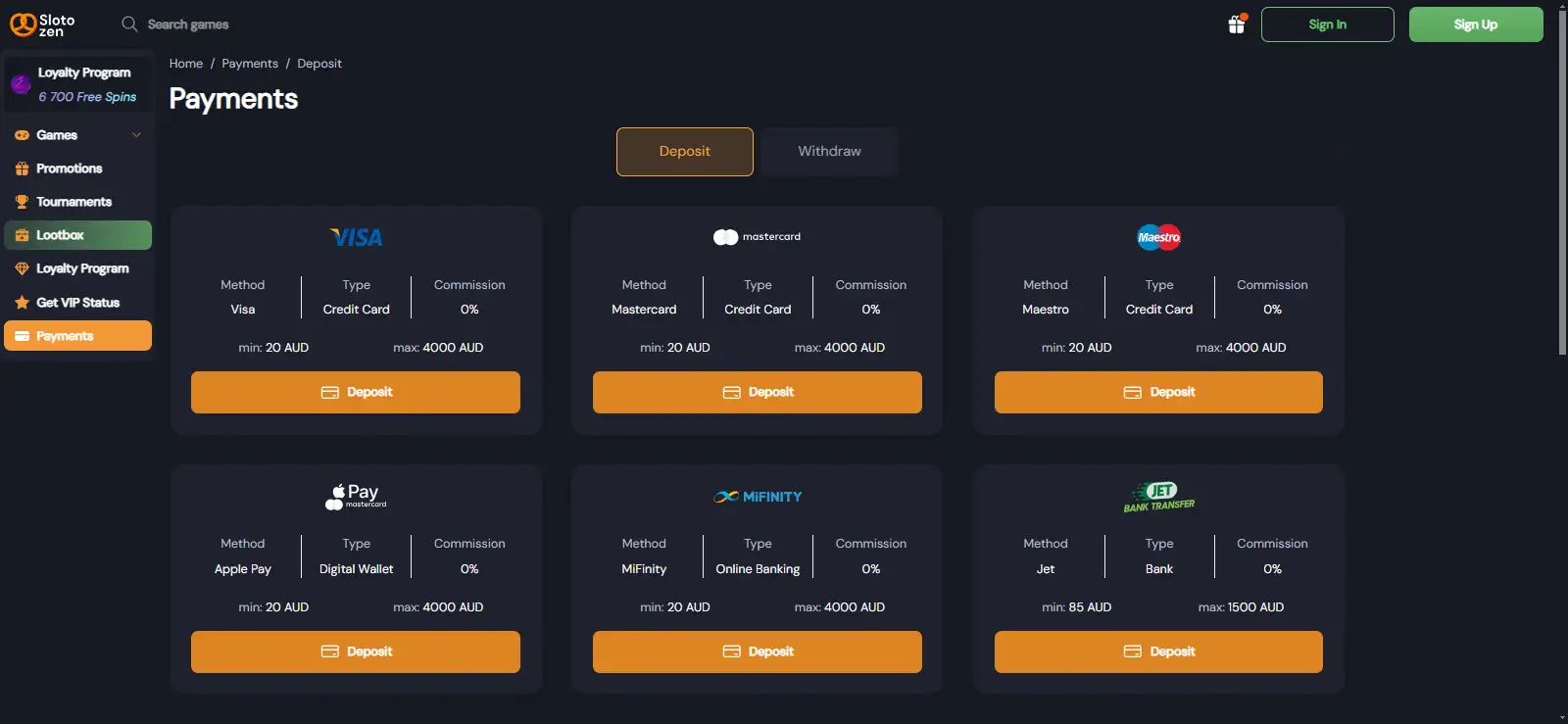Open the Games sidebar item
This screenshot has height=724, width=1568.
(x=77, y=135)
